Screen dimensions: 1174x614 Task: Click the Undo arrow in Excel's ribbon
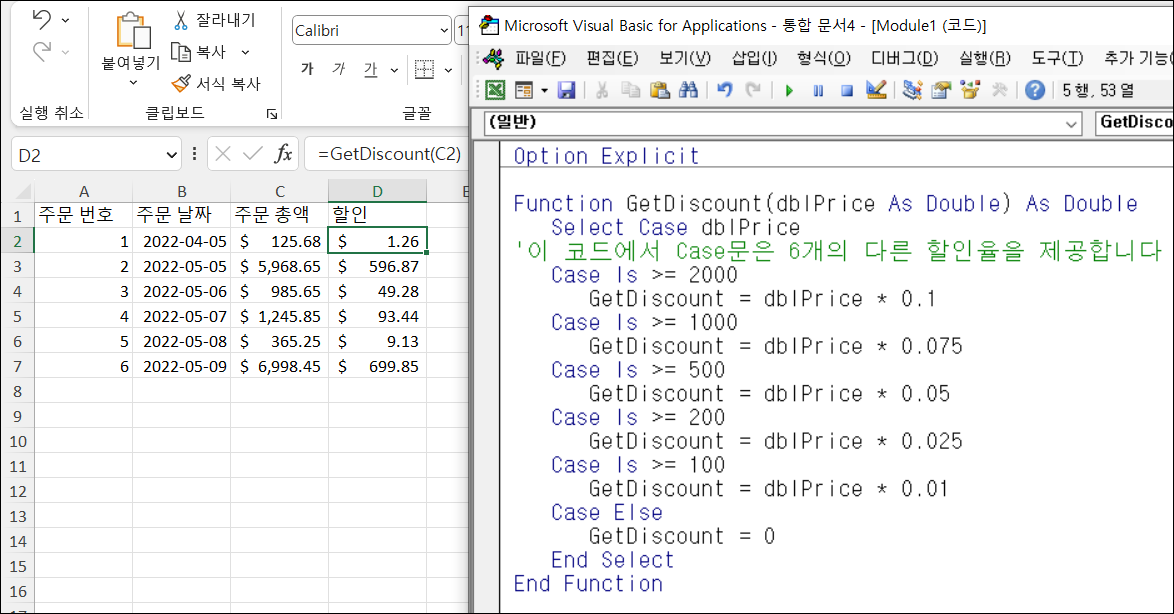[41, 19]
